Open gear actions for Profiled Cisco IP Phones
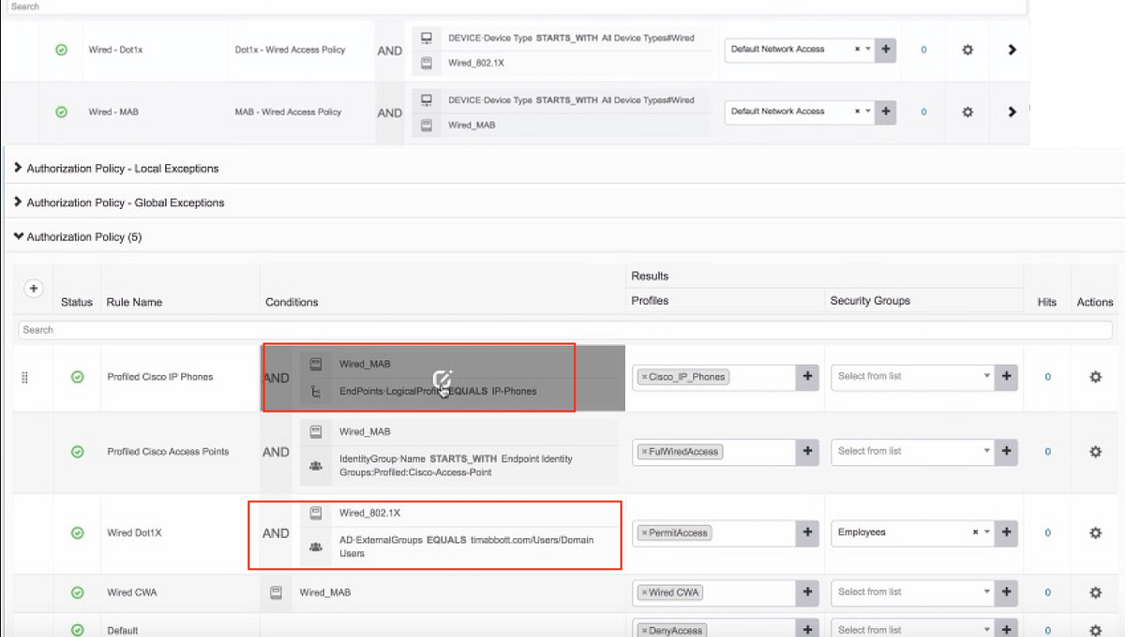Image resolution: width=1138 pixels, height=637 pixels. pos(1095,377)
